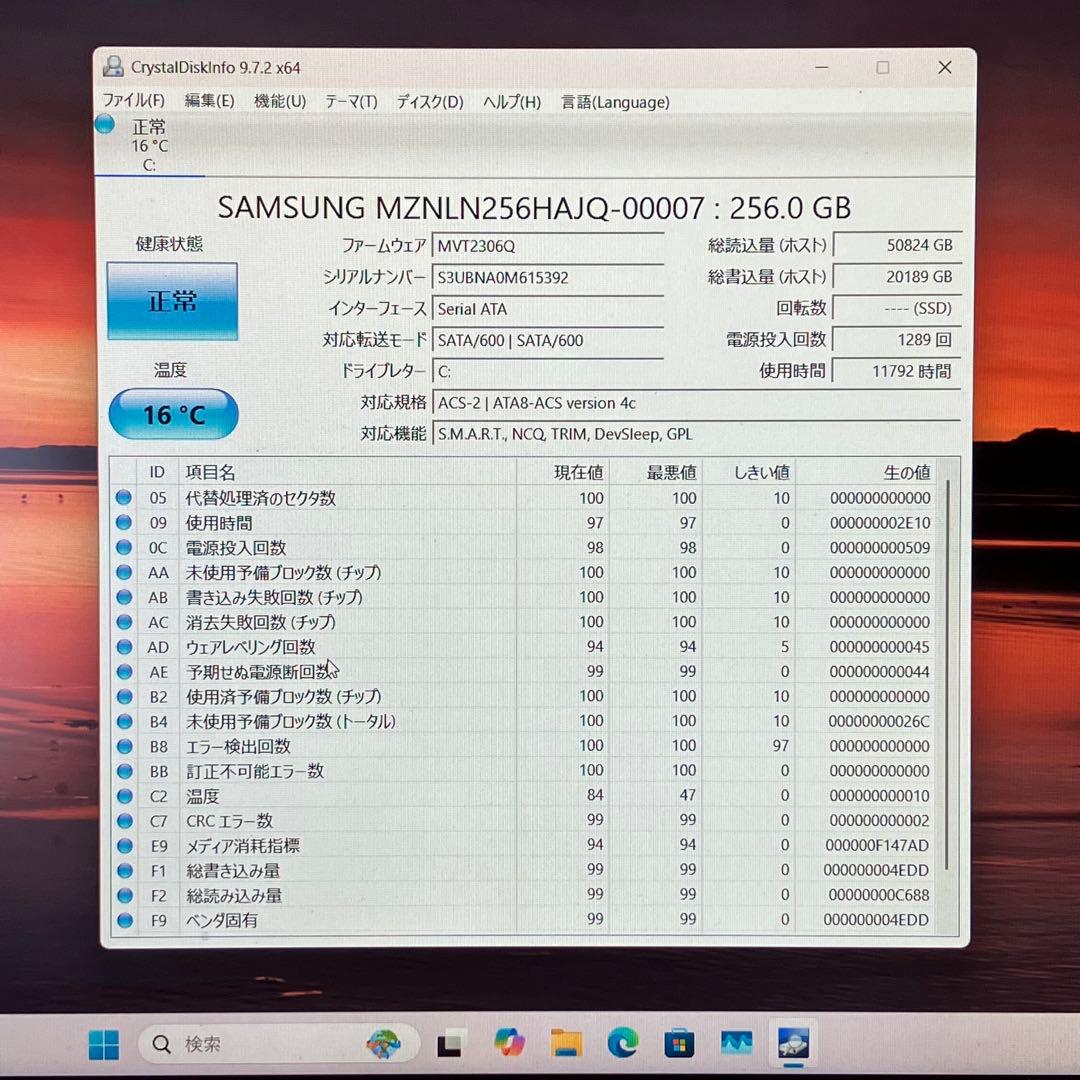
Task: Click the Windows Start button
Action: coord(103,1045)
